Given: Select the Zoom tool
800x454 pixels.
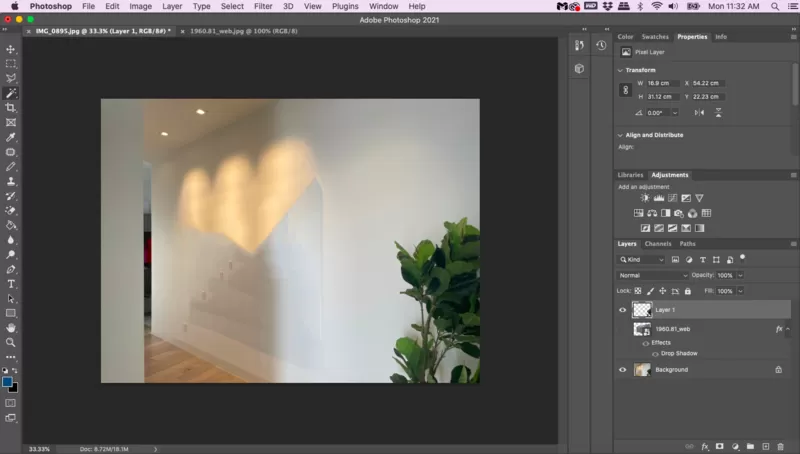Looking at the screenshot, I should 11,342.
